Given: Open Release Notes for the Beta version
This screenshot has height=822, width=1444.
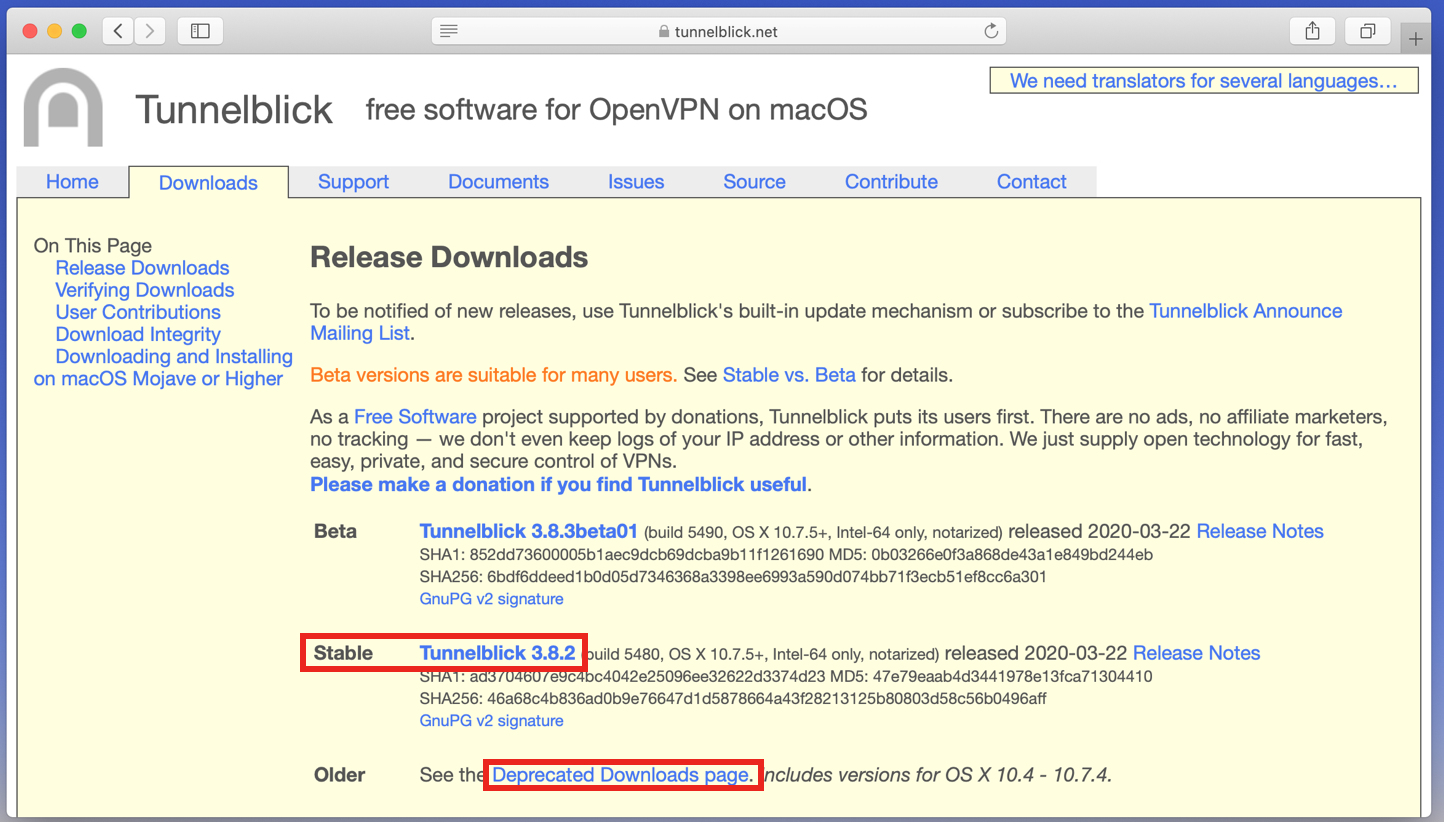Looking at the screenshot, I should pos(1260,531).
